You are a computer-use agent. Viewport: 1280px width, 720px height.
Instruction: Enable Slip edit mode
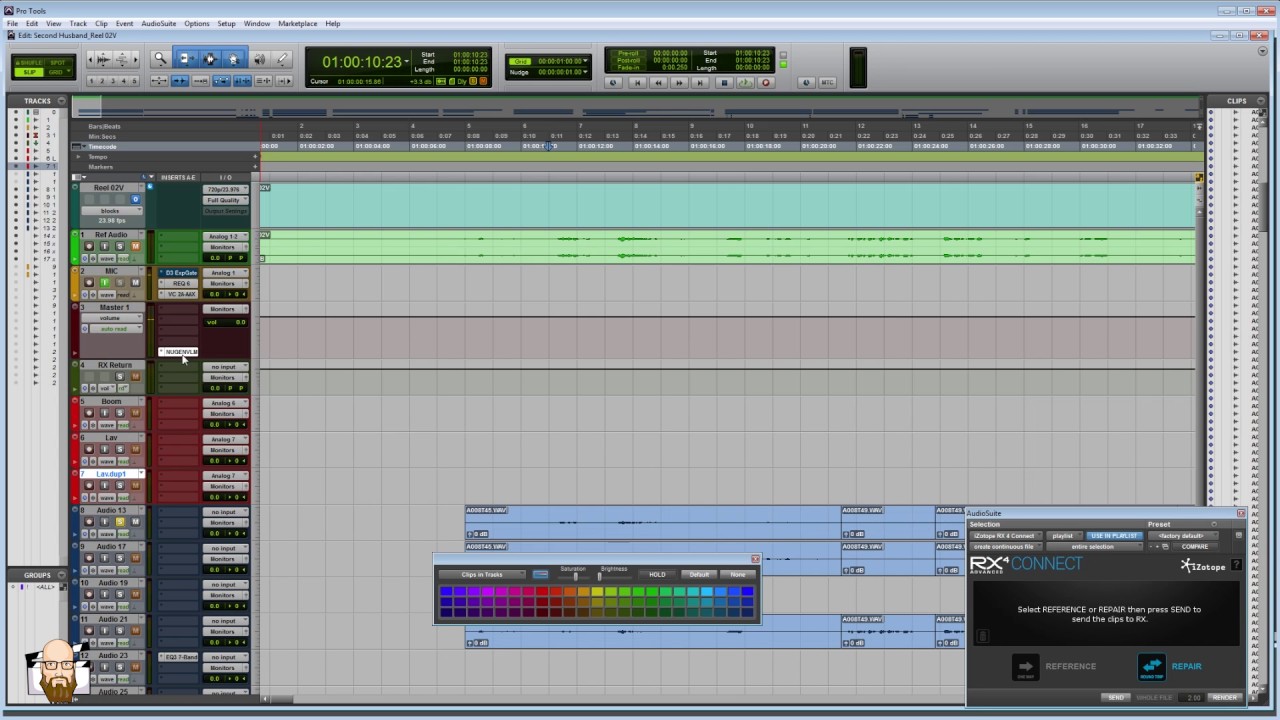coord(29,72)
